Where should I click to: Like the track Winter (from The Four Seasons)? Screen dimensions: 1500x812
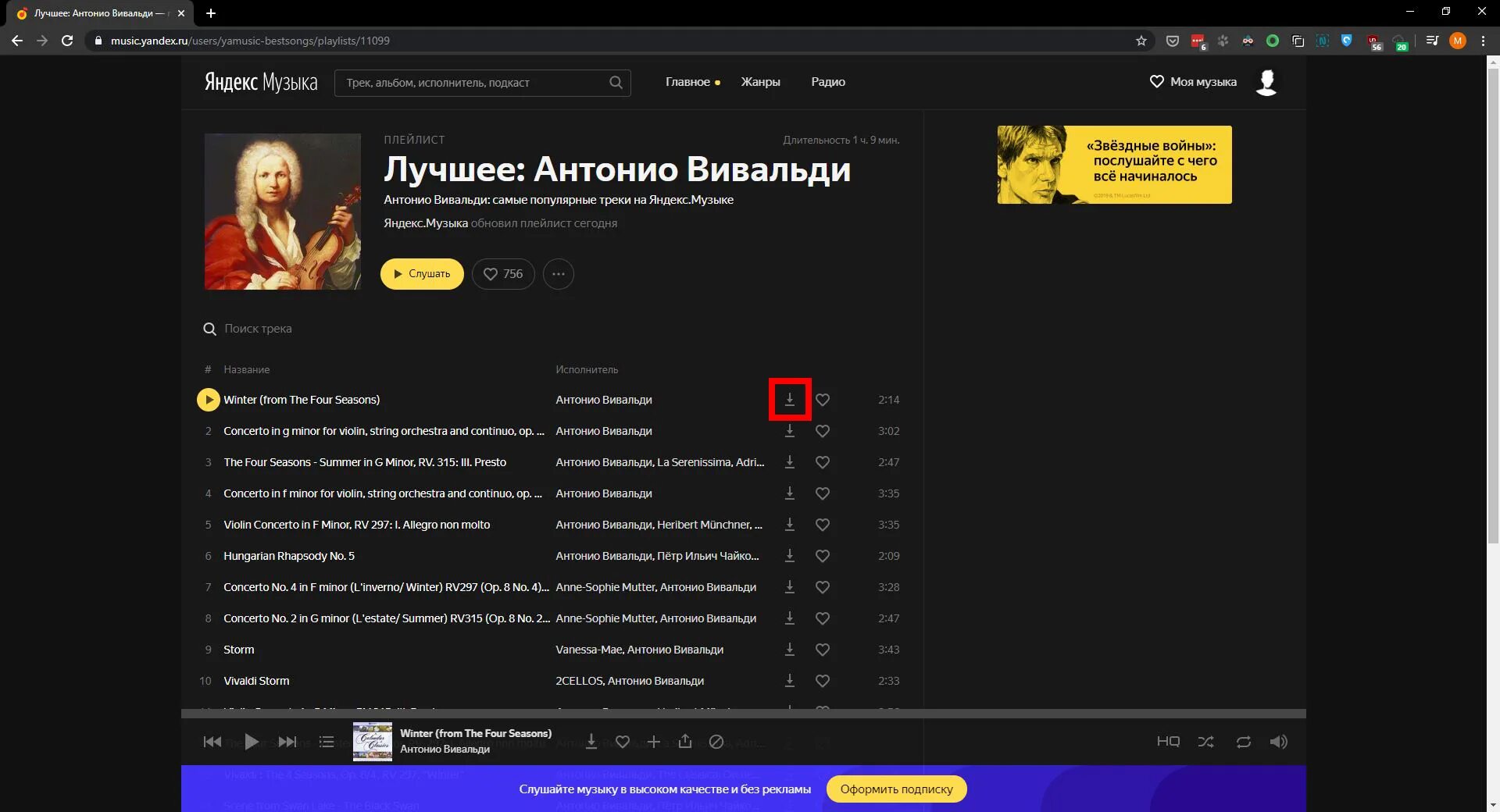click(x=823, y=400)
